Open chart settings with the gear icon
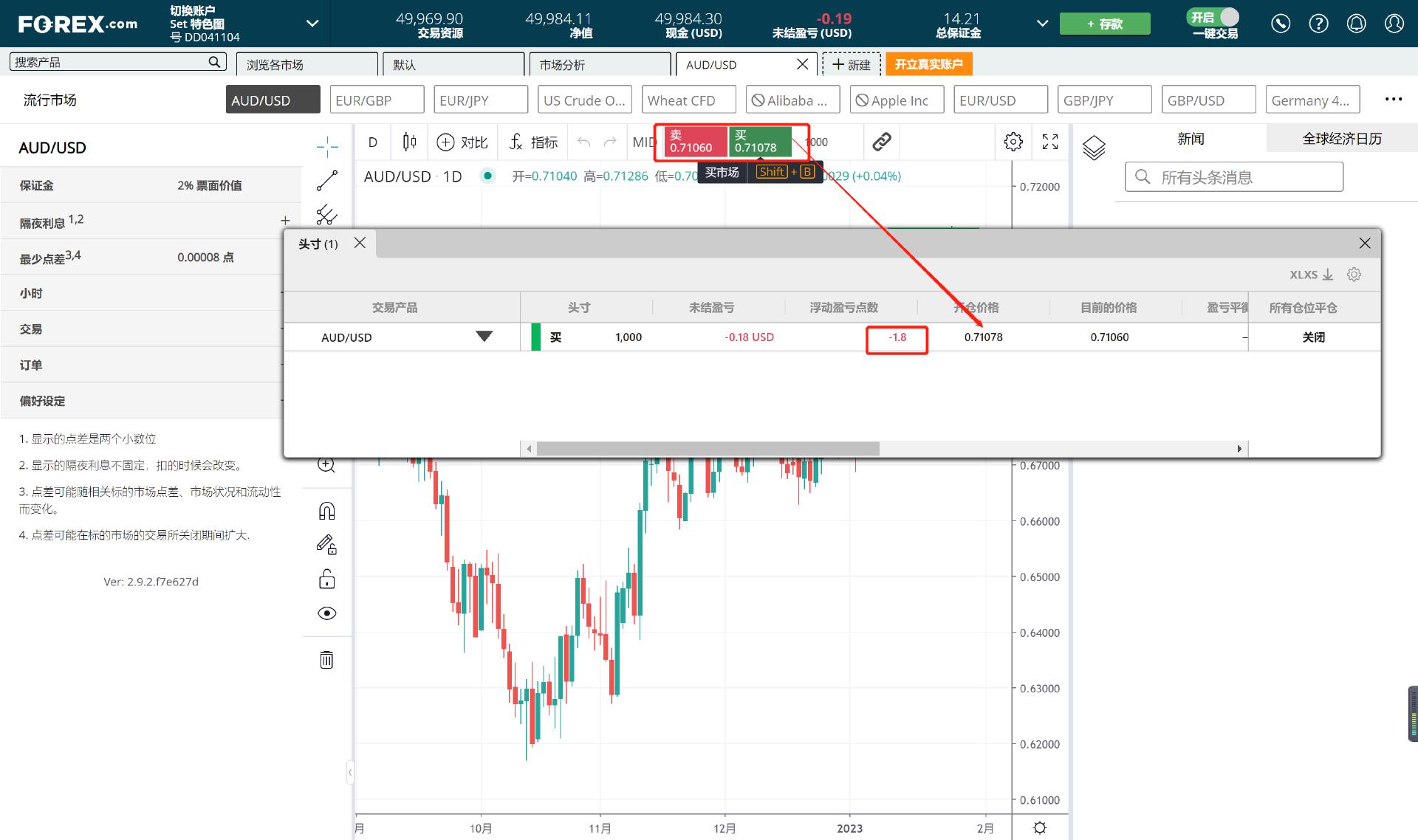 coord(1013,142)
